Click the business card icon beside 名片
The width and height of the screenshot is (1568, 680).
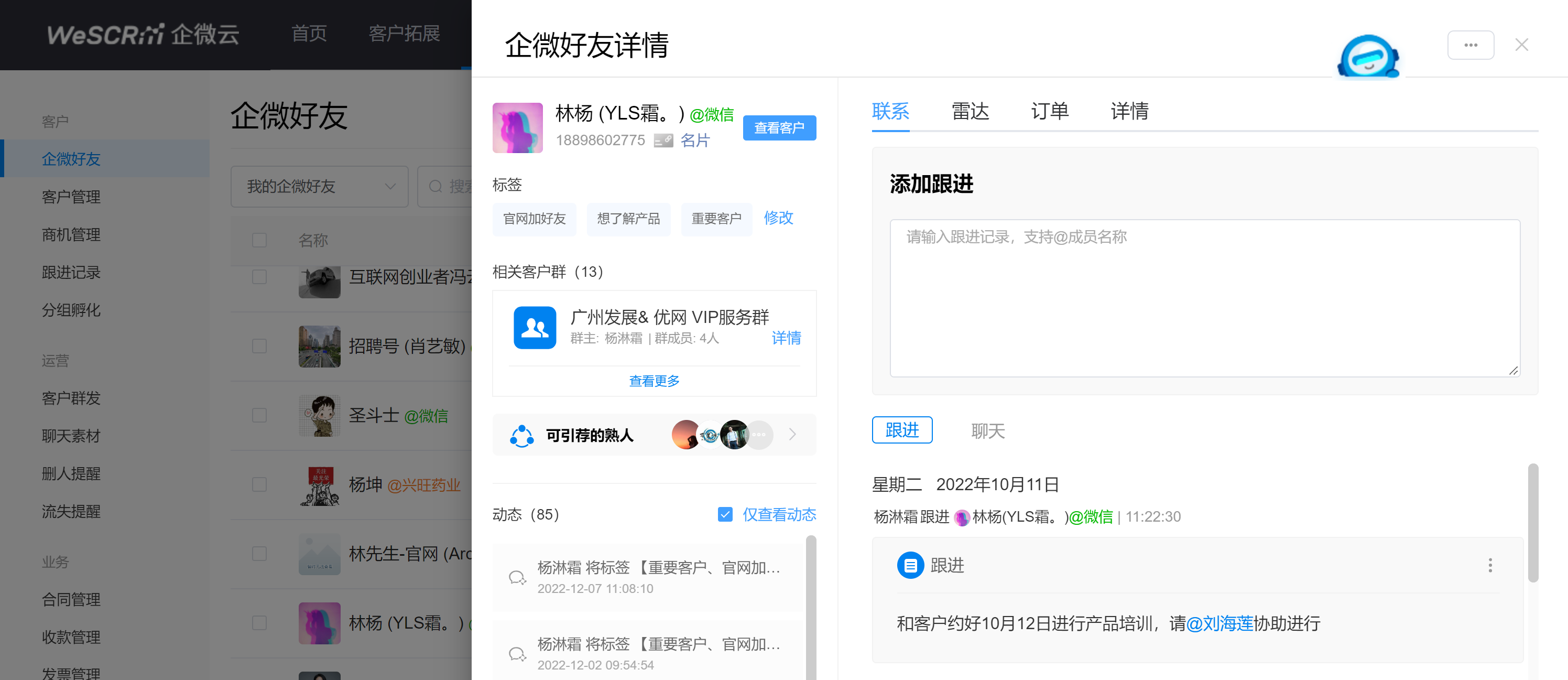point(663,141)
